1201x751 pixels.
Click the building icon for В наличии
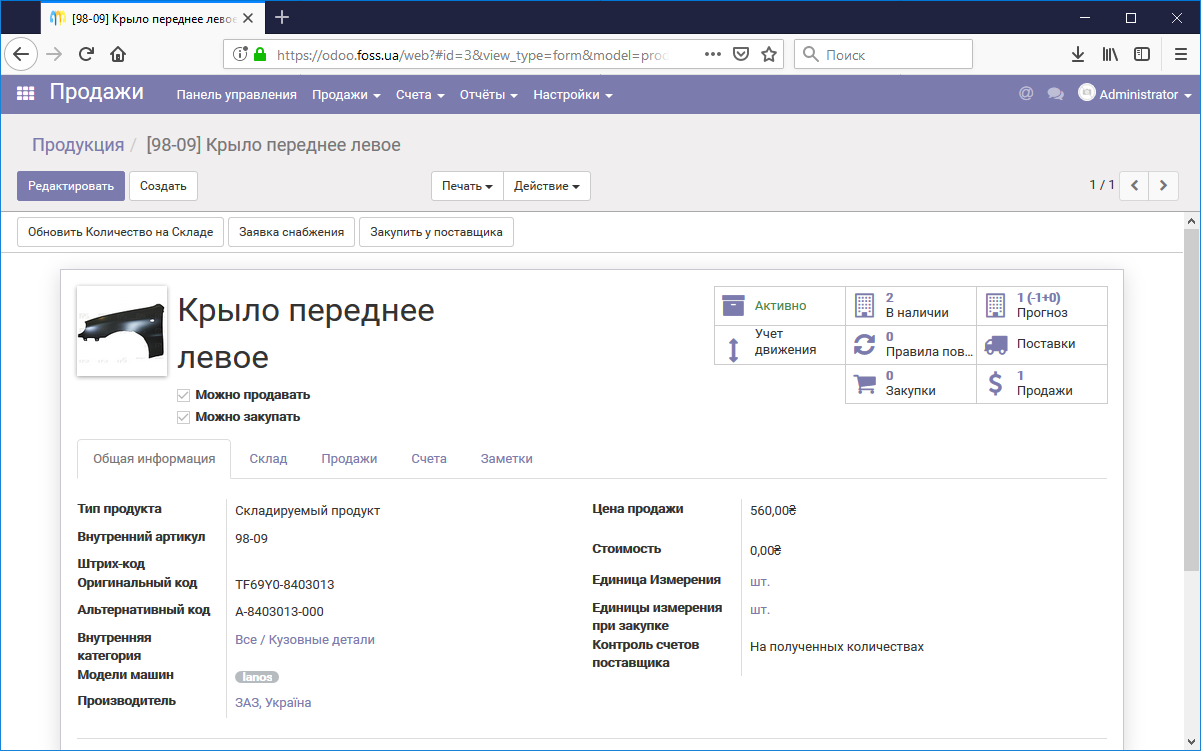coord(865,305)
